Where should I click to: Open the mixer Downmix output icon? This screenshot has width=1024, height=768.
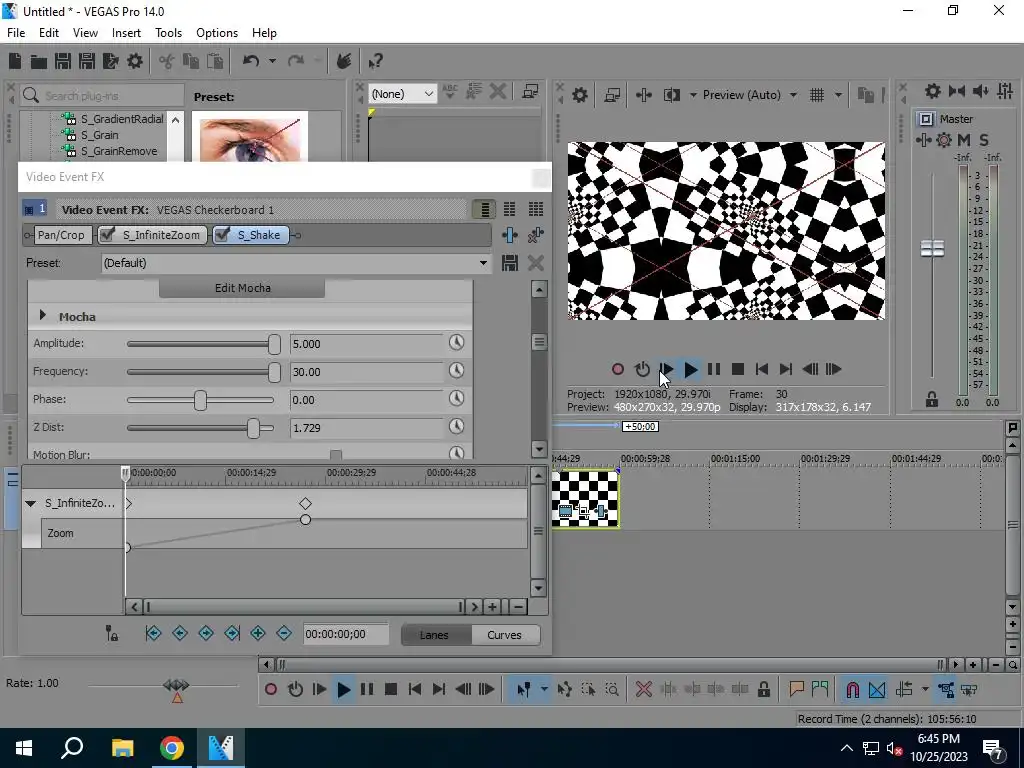[x=956, y=91]
